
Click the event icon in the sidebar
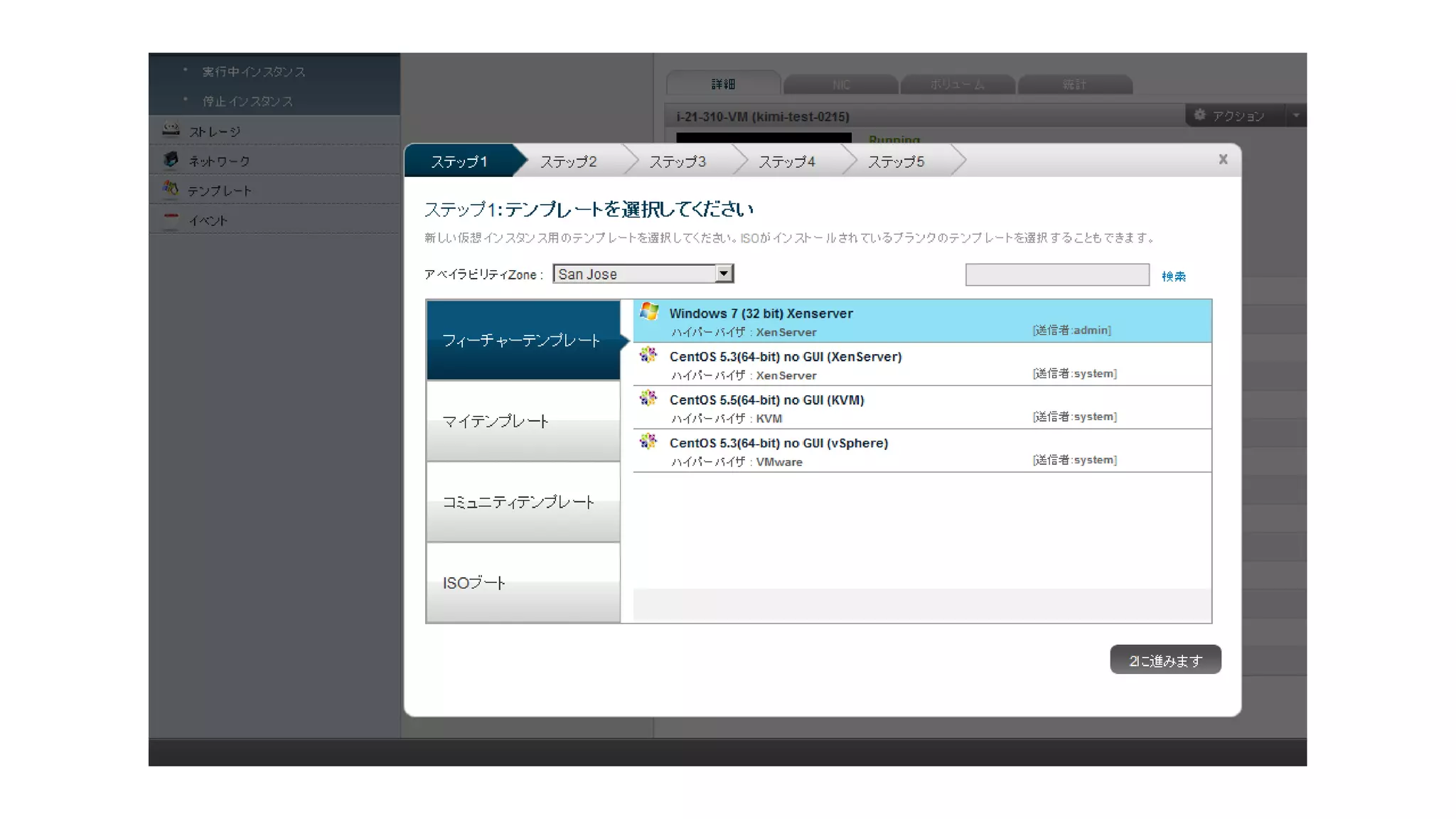click(x=171, y=219)
